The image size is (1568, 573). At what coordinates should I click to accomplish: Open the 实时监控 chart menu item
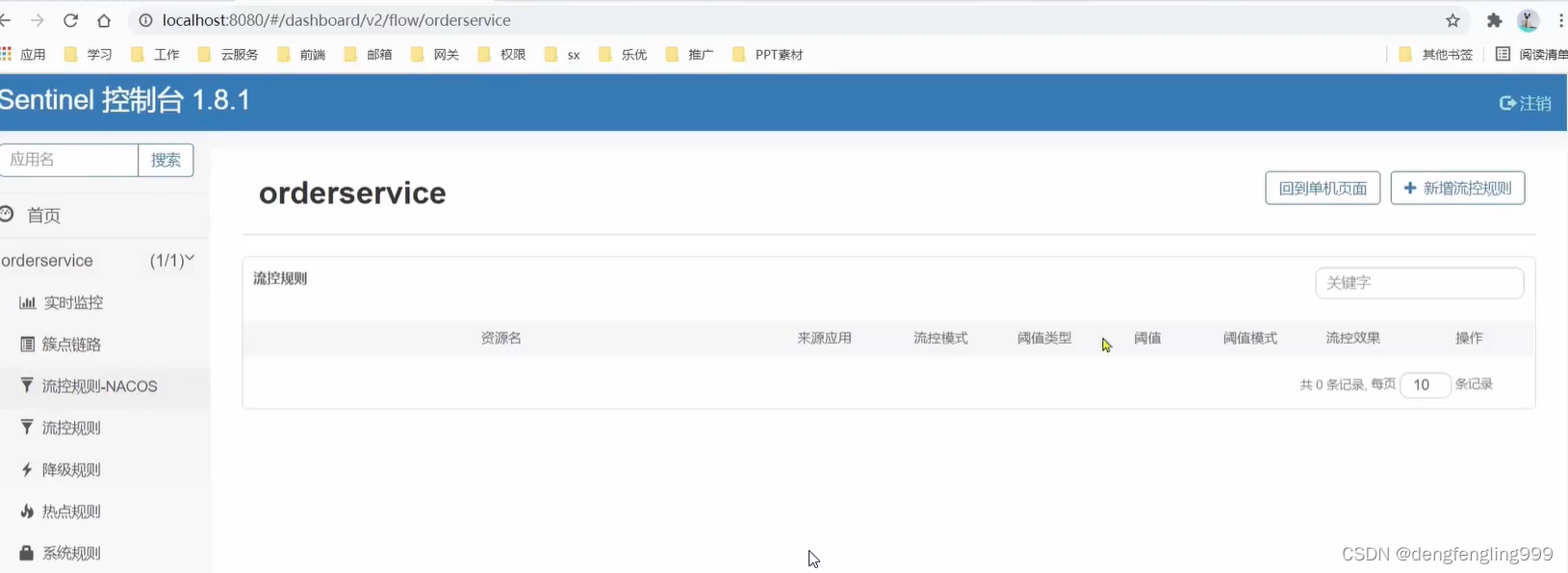[x=72, y=302]
